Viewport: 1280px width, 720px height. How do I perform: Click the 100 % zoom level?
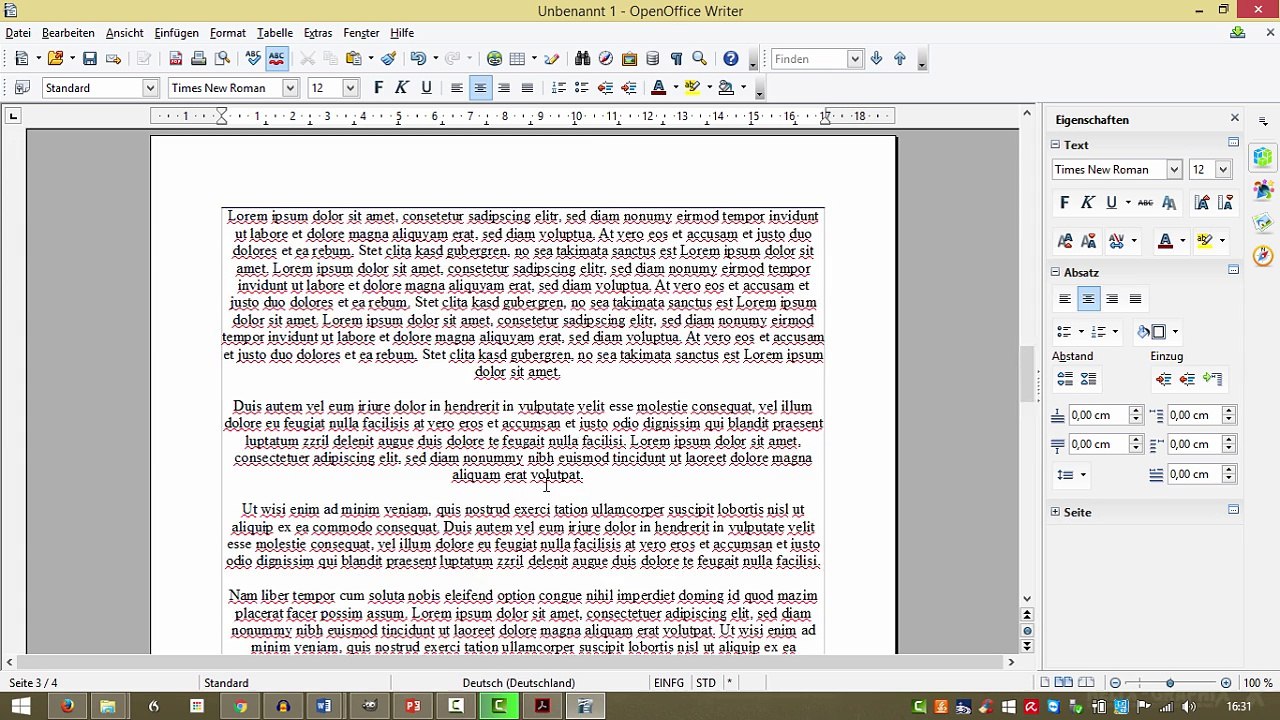point(1258,683)
